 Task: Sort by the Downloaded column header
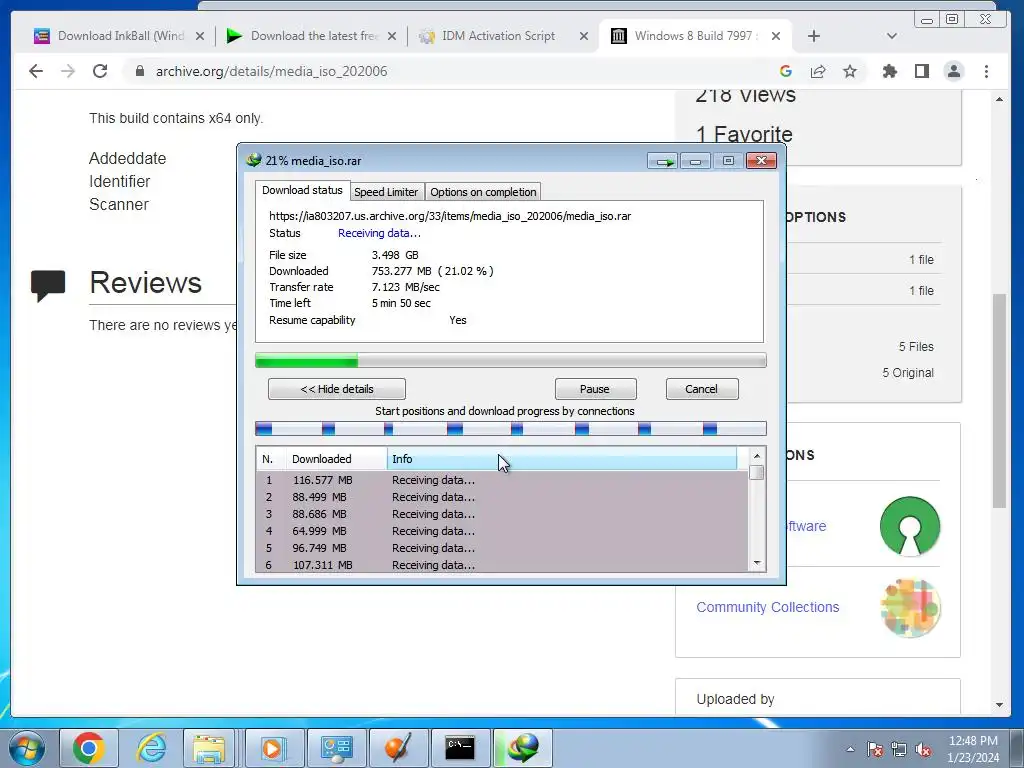coord(336,459)
